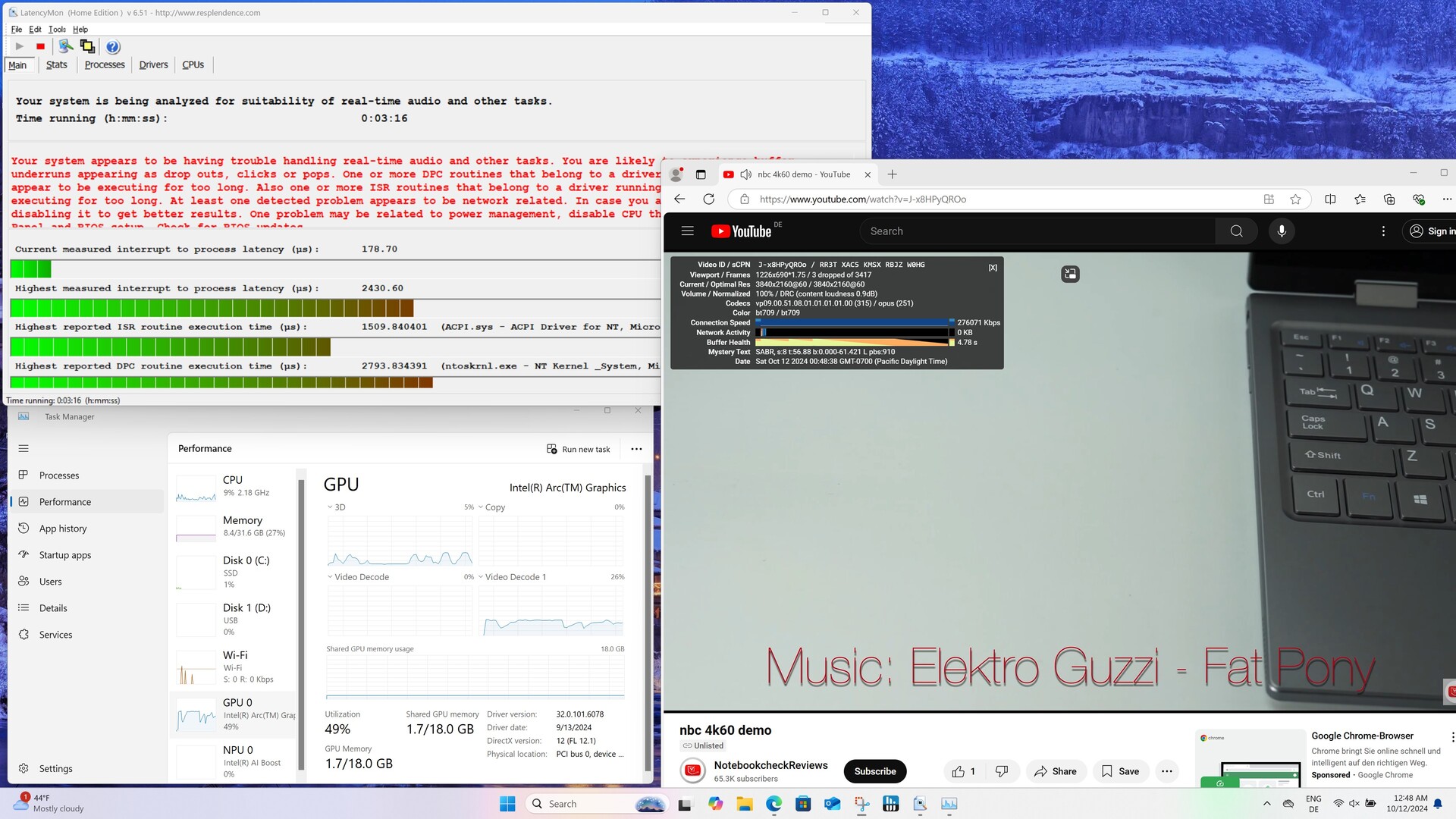This screenshot has height=819, width=1456.
Task: Click Task Manager performance list scrollbar
Action: click(302, 625)
